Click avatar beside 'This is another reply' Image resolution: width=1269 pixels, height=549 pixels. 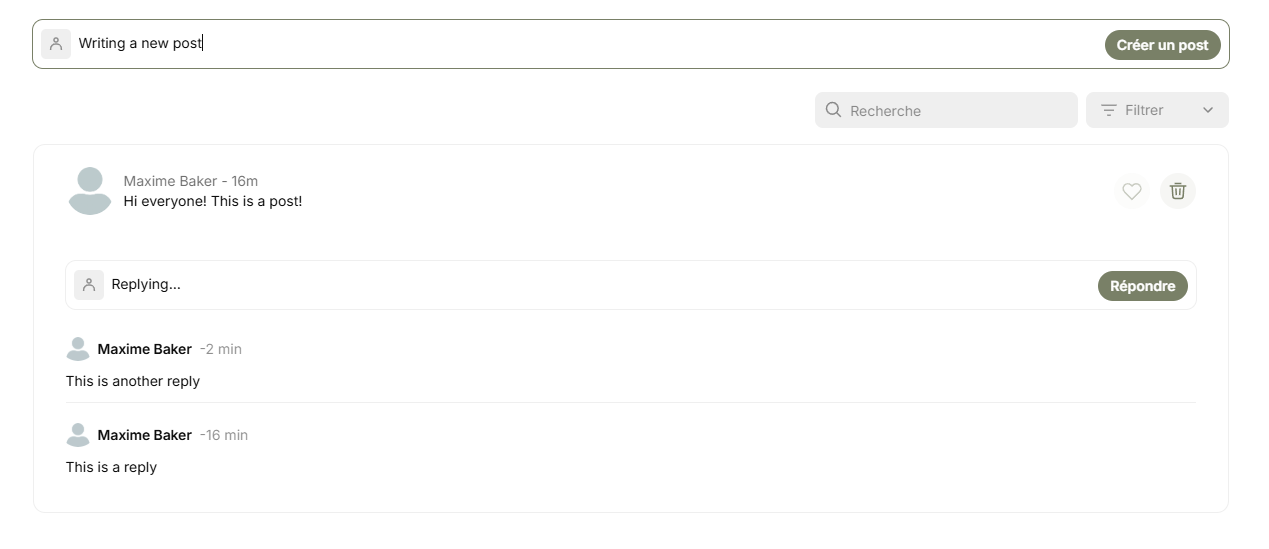pos(78,349)
